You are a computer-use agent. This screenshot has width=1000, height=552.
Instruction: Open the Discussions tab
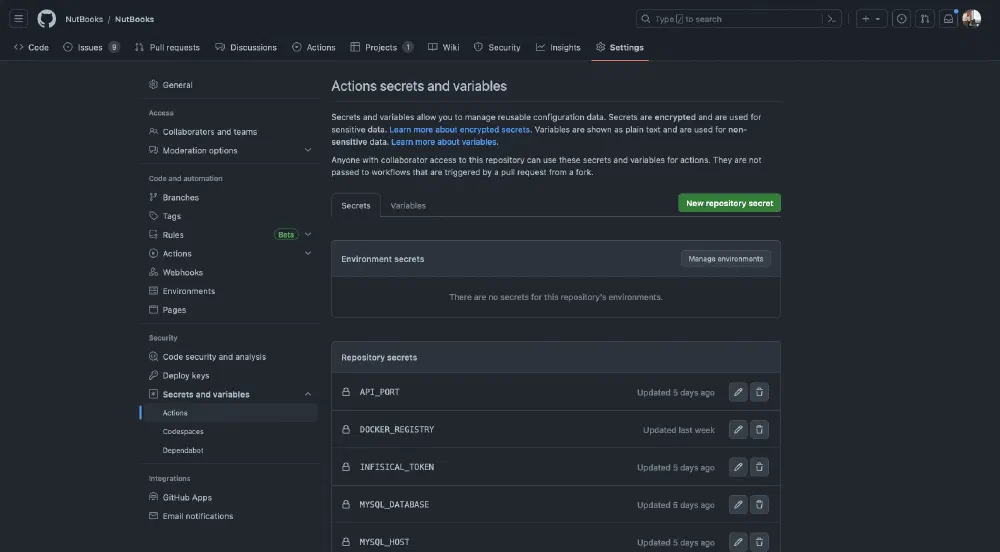click(246, 47)
